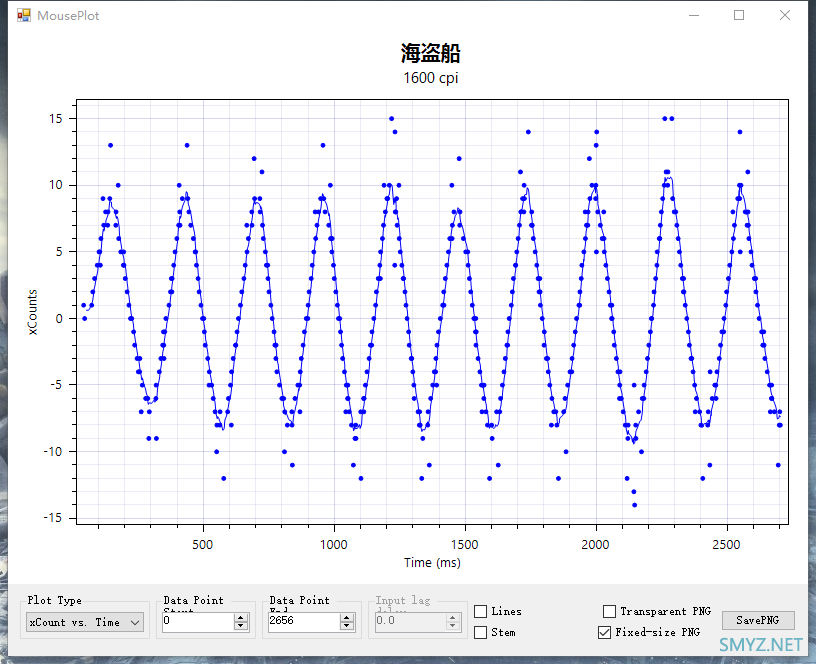This screenshot has width=816, height=664.
Task: Toggle the Transparent PNG checkbox
Action: (x=609, y=611)
